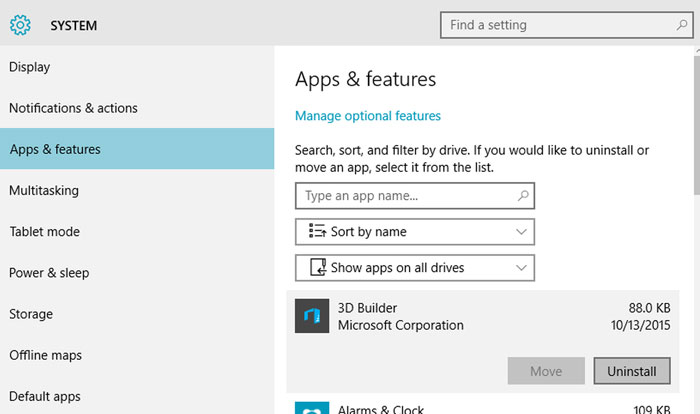Image resolution: width=700 pixels, height=414 pixels.
Task: Click the 3D Builder app icon
Action: pos(312,316)
